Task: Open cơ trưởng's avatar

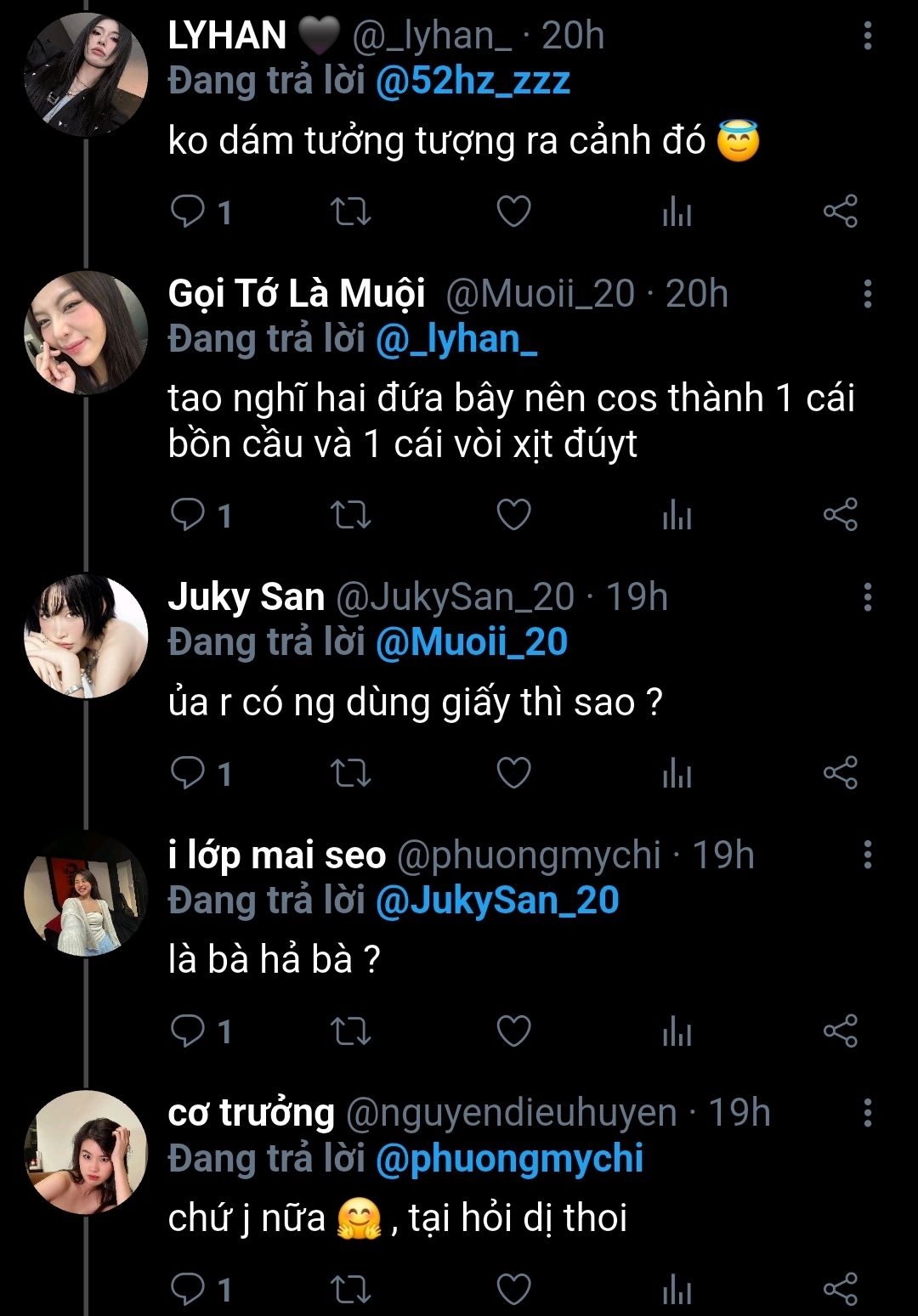Action: pyautogui.click(x=86, y=1152)
